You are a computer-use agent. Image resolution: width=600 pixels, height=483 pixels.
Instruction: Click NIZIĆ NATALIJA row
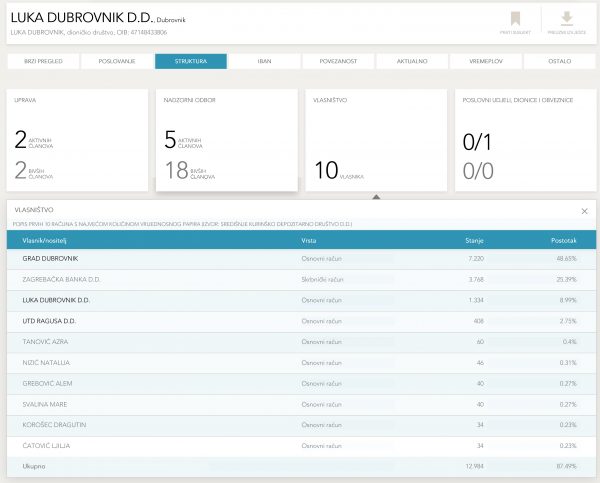302,362
